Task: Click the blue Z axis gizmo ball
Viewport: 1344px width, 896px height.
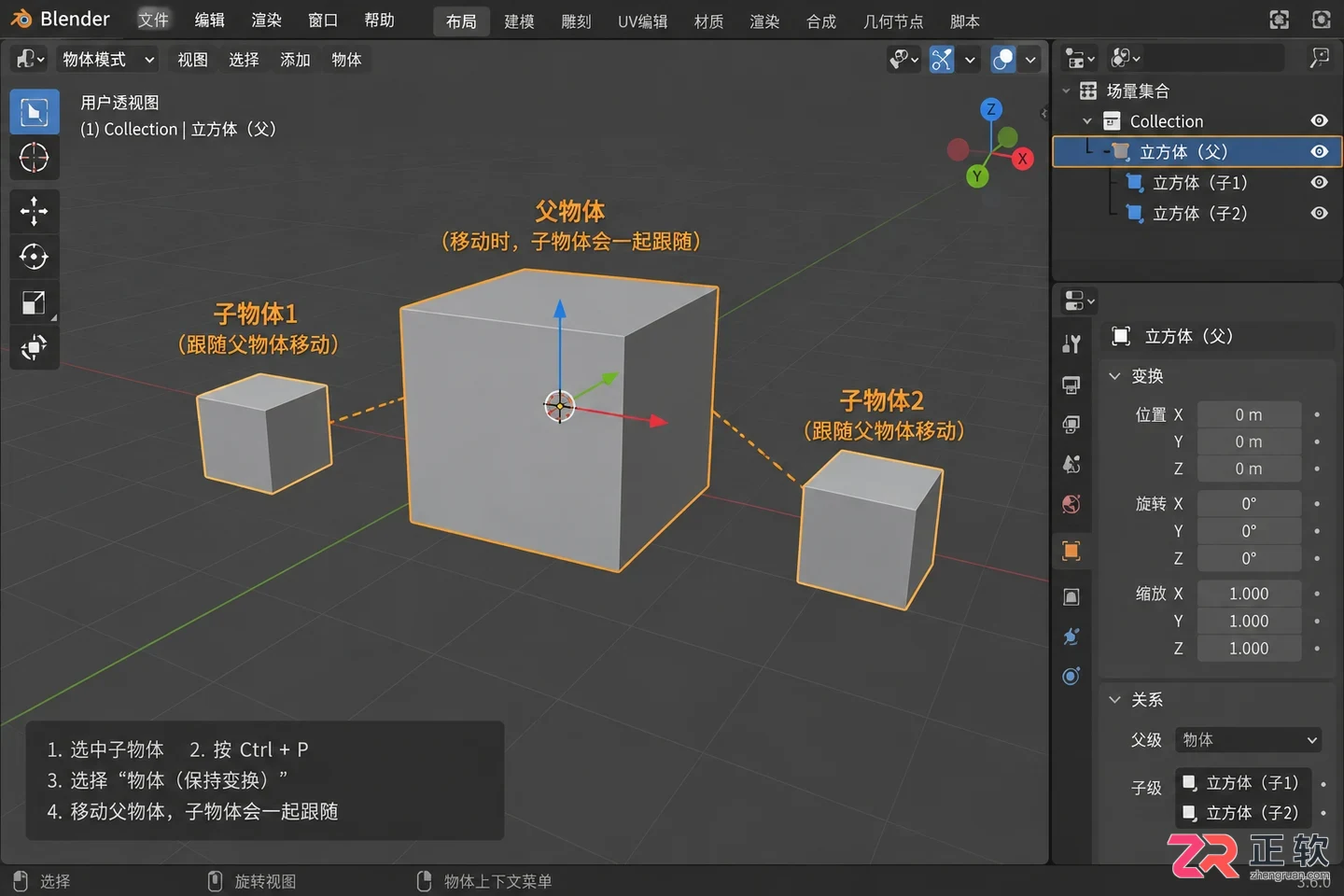Action: point(991,109)
